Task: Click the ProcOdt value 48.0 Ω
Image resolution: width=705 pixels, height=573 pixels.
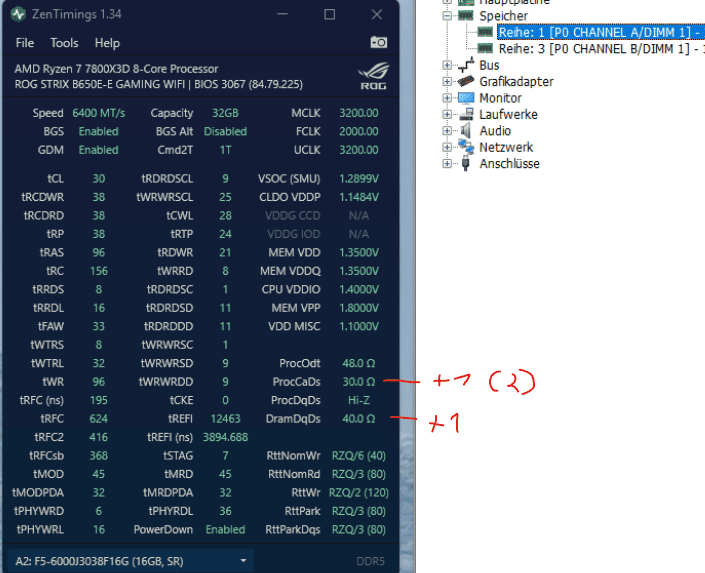Action: (x=359, y=363)
